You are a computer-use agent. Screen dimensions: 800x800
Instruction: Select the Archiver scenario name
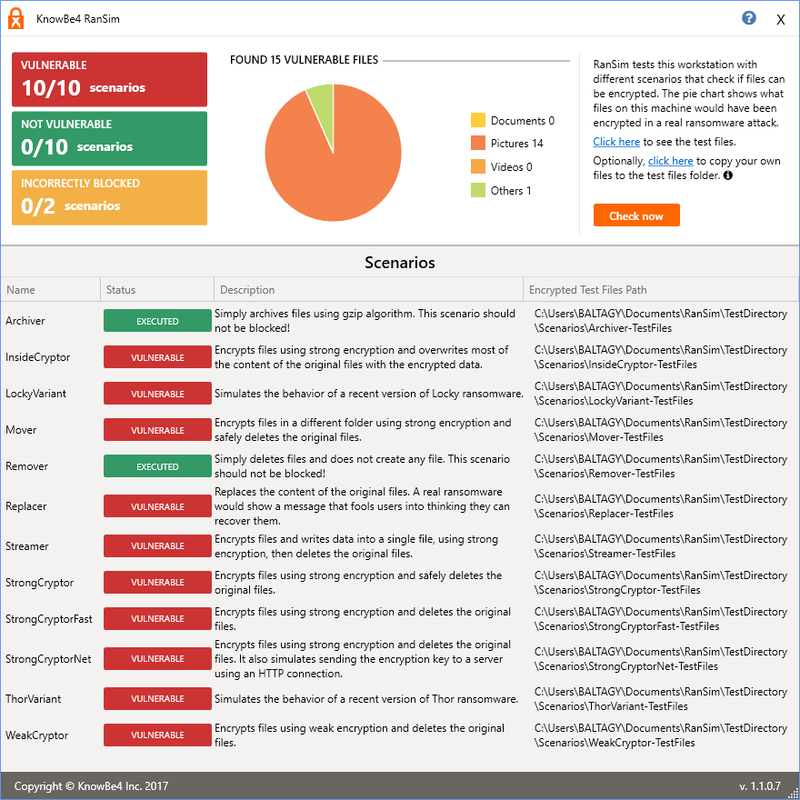pyautogui.click(x=25, y=321)
